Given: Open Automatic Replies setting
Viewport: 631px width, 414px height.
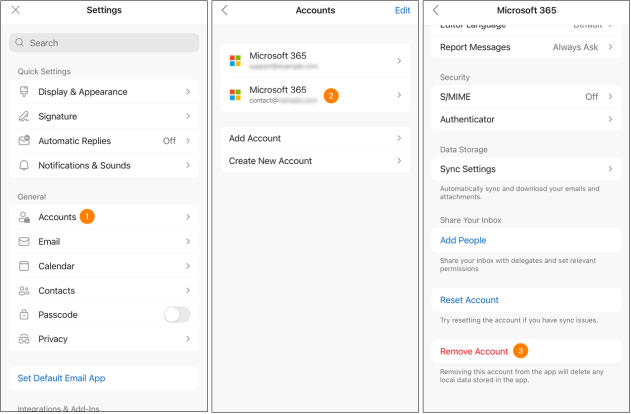Looking at the screenshot, I should click(104, 141).
